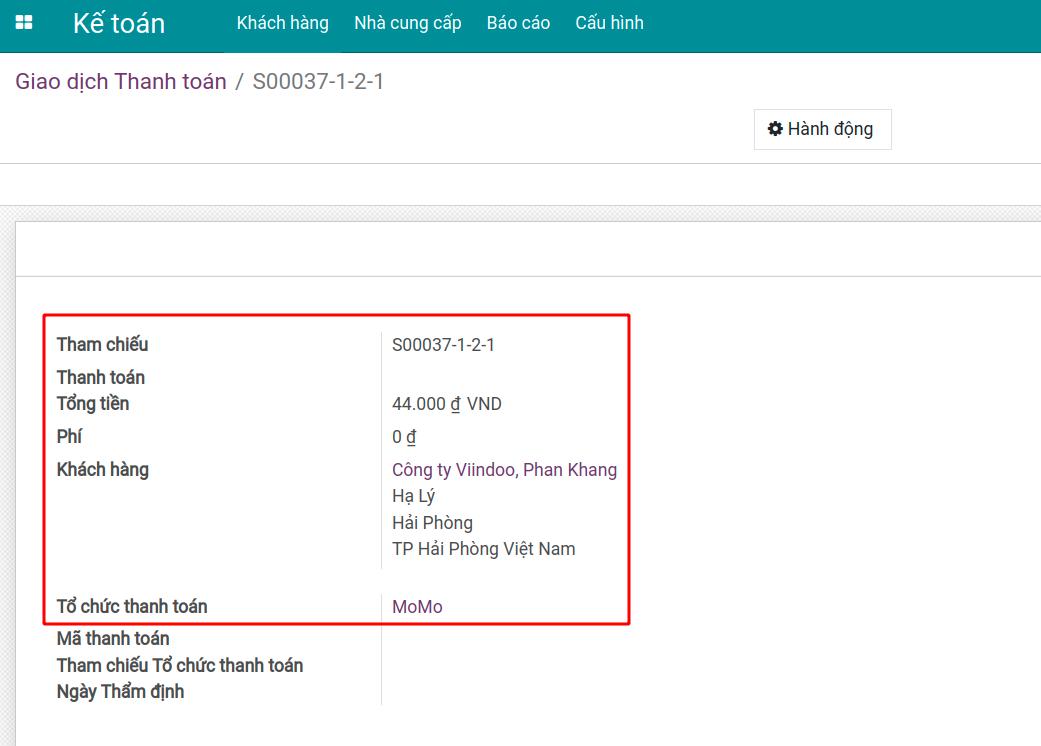Click the Mã thanh toán label
Screen dimensions: 1041x746
point(113,638)
